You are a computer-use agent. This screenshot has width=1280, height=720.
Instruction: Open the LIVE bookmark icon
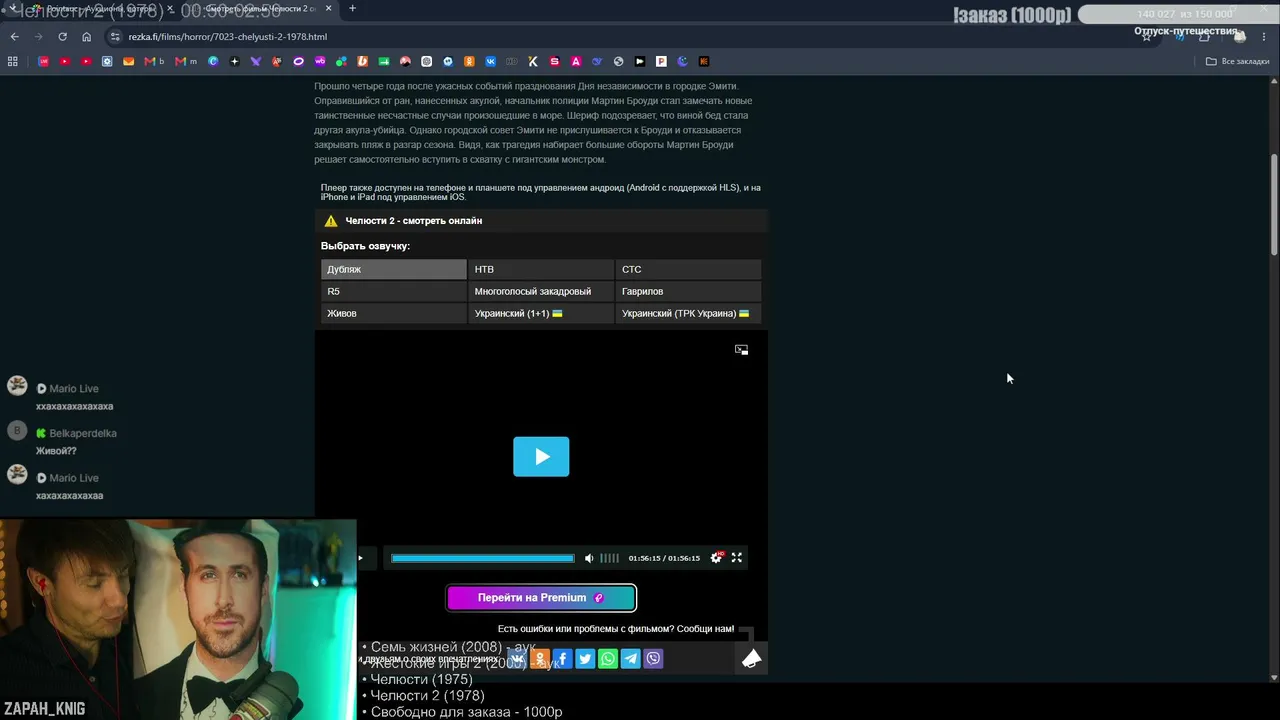(43, 62)
